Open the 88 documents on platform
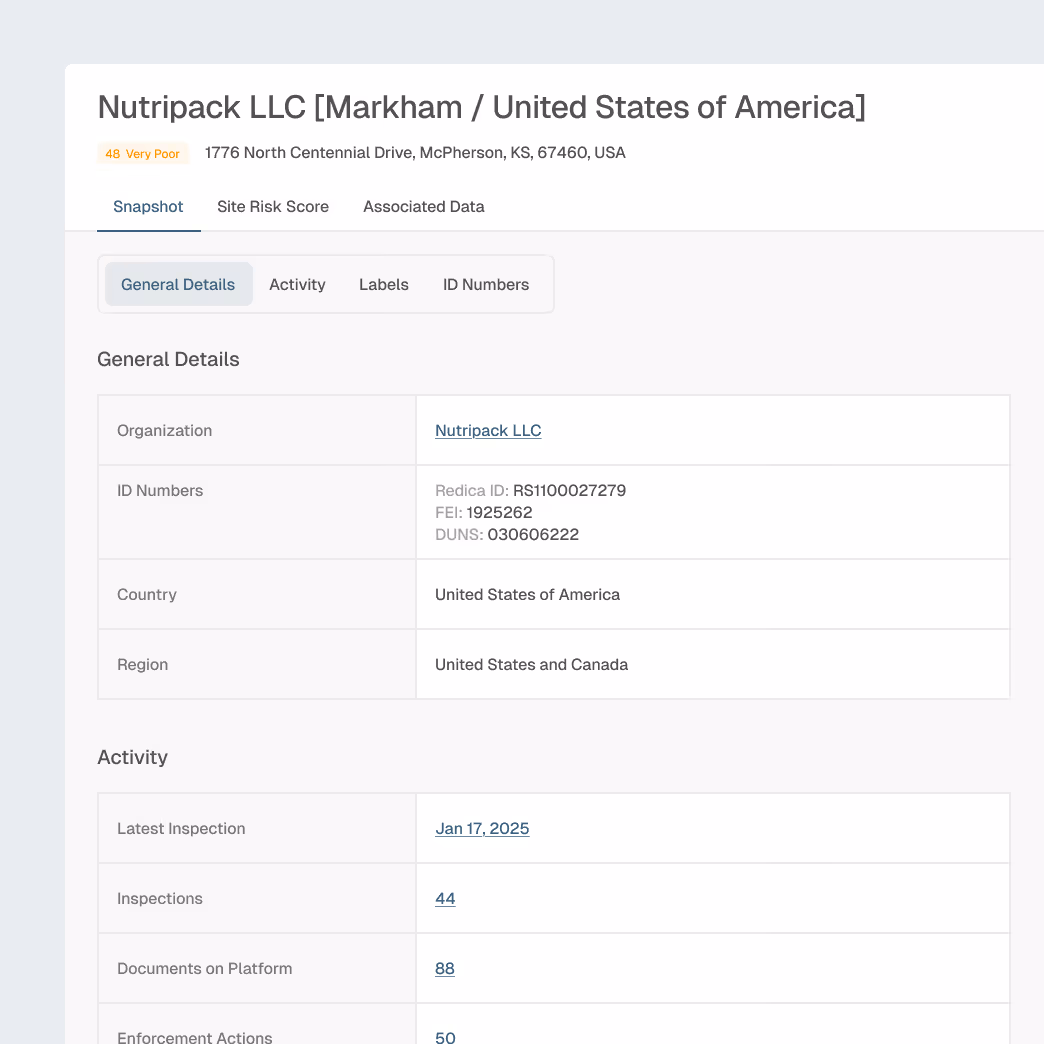 (445, 968)
